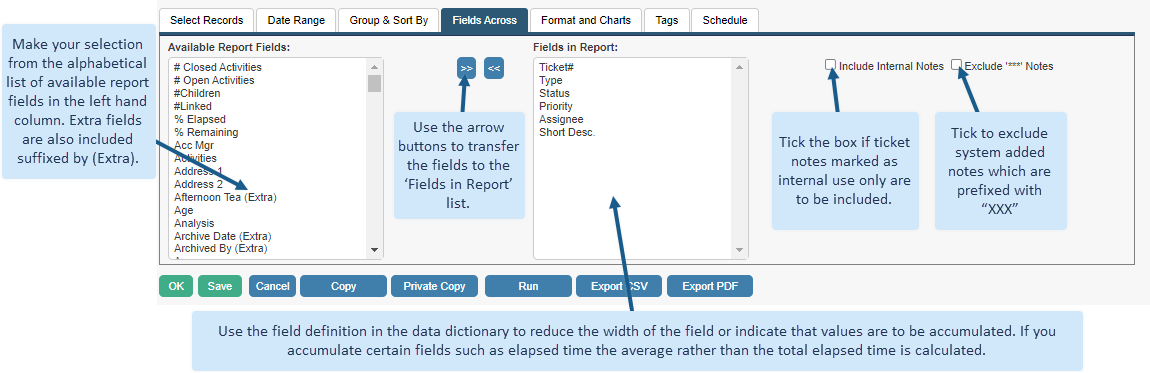Select Afternoon Tea (Extra) in available fields
Image resolution: width=1150 pixels, height=373 pixels.
point(225,197)
